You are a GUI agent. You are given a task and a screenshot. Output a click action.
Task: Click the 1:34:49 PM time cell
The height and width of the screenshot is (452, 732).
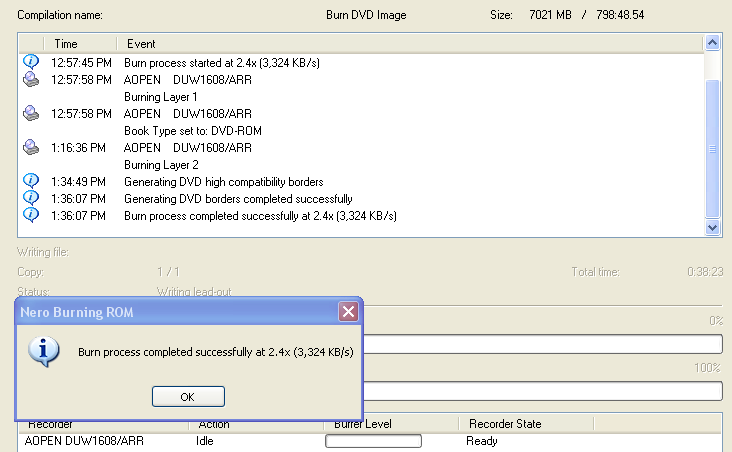coord(78,182)
